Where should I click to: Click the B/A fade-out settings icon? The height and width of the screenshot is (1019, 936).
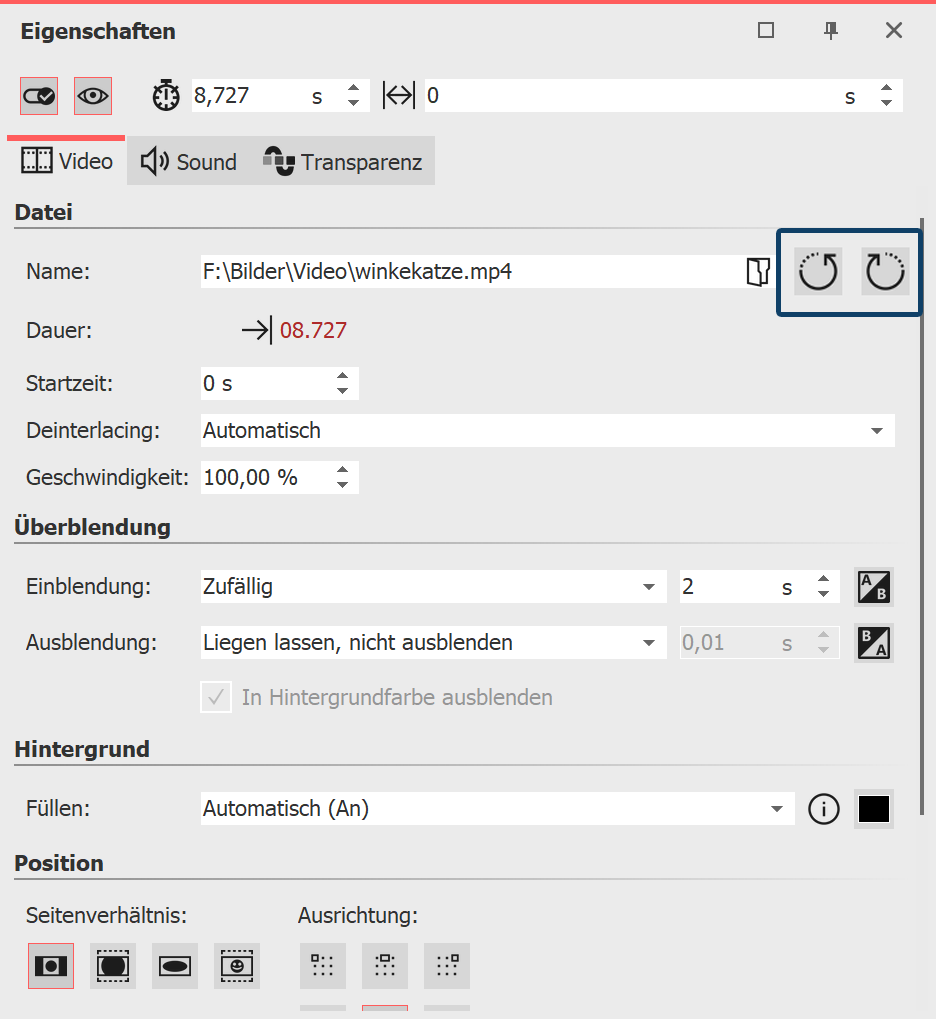(874, 643)
